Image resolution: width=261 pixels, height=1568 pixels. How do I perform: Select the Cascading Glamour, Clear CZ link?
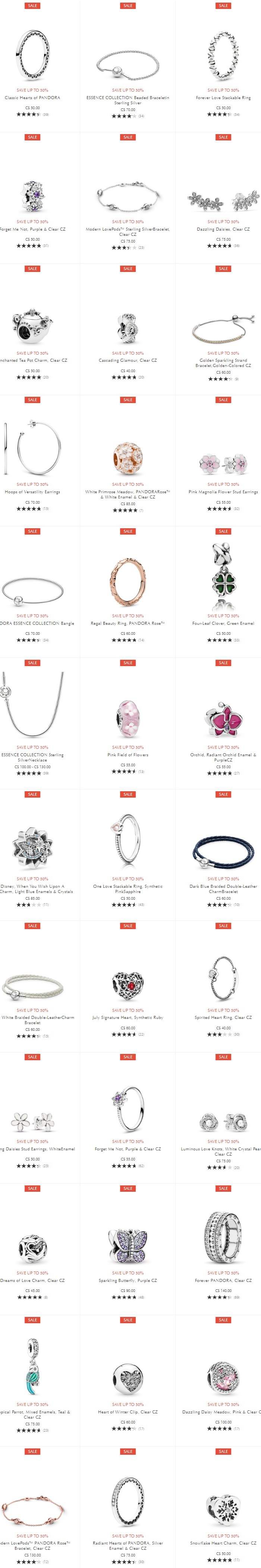tap(128, 360)
